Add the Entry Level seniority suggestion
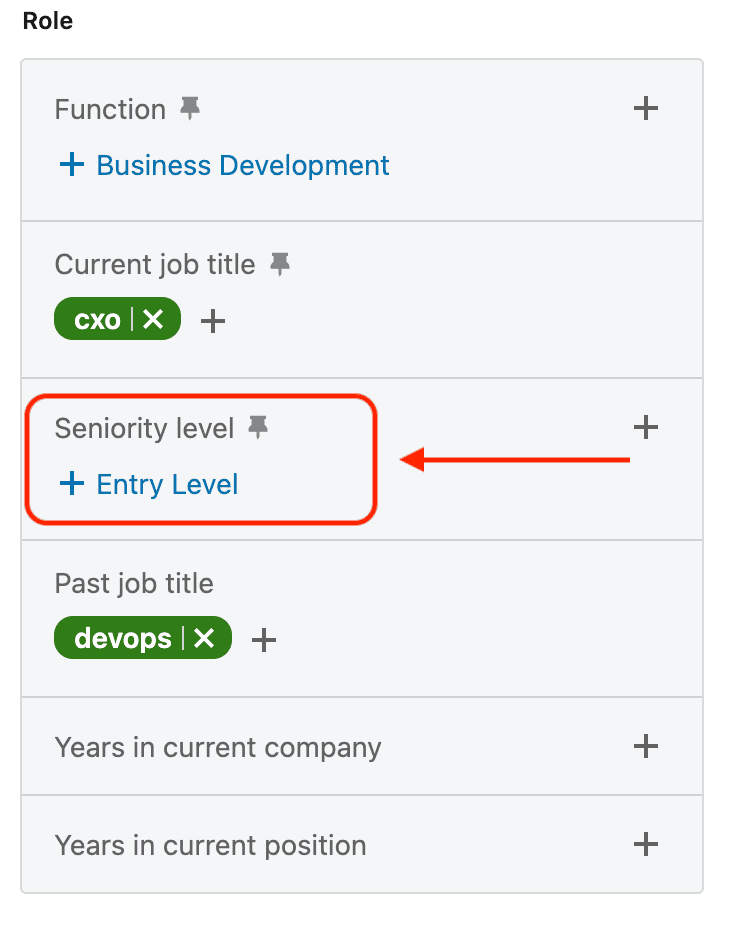730x928 pixels. (x=149, y=485)
